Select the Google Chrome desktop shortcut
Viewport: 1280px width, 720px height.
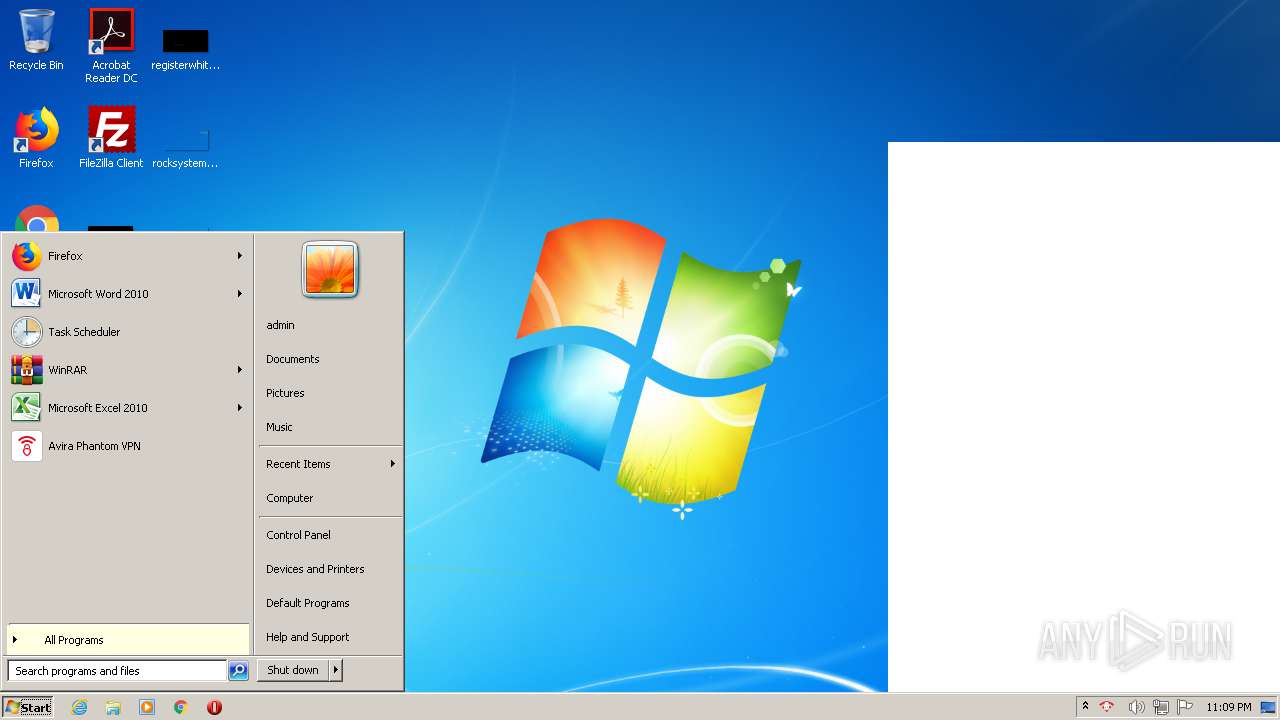point(37,220)
